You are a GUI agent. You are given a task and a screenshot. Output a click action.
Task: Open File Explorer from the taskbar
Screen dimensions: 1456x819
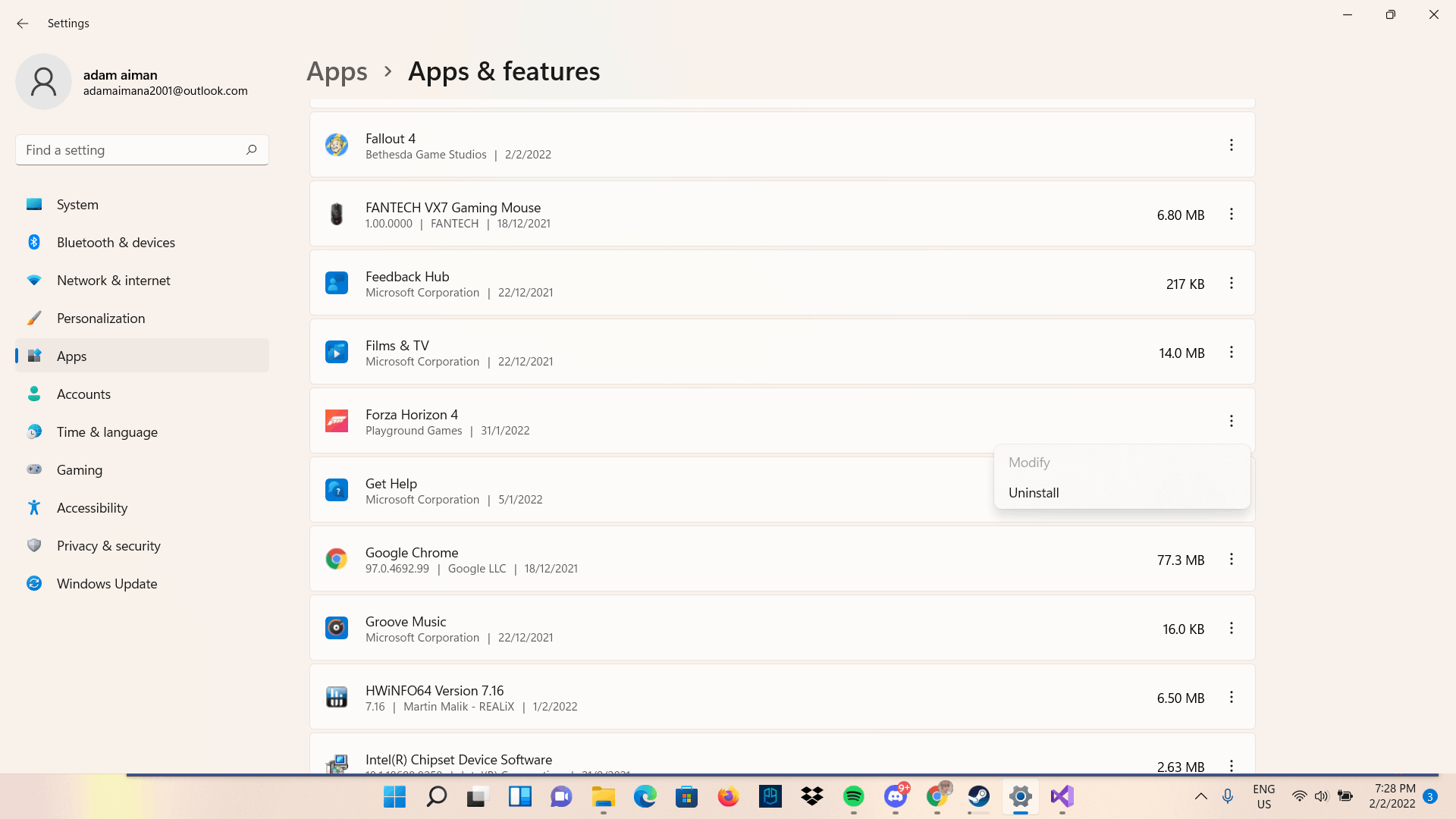tap(604, 796)
